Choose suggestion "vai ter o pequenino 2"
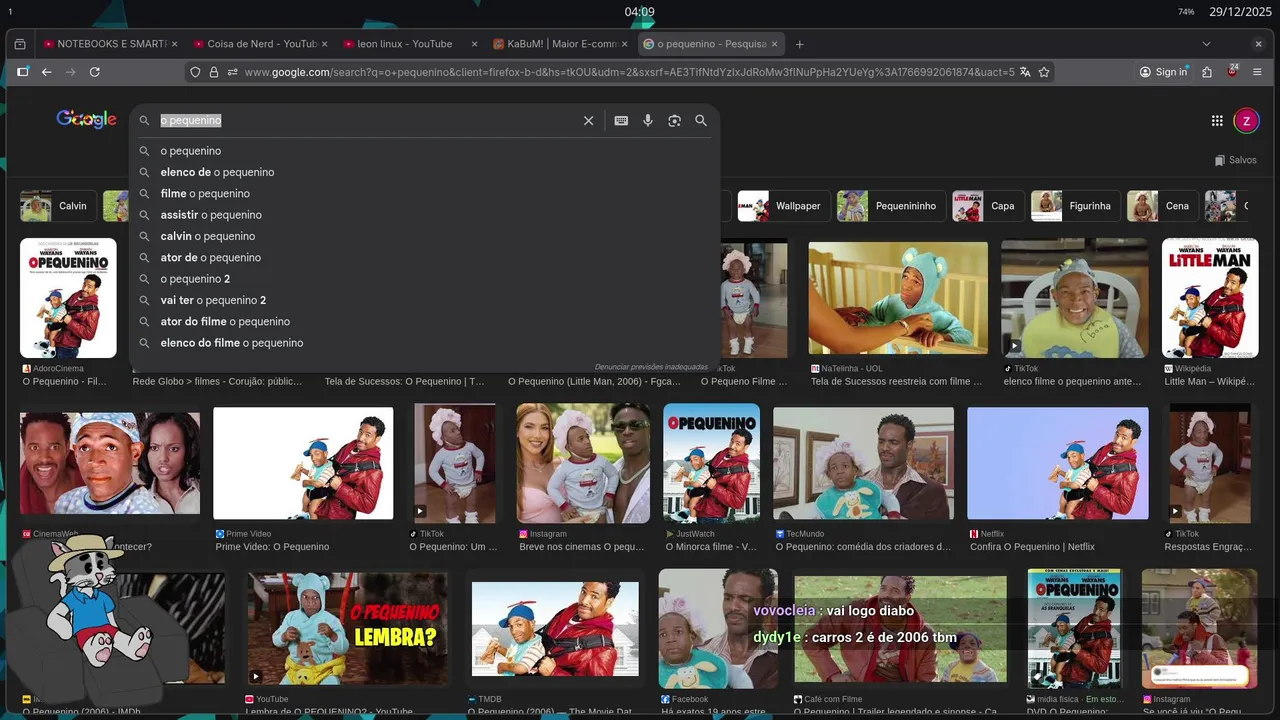 coord(424,300)
